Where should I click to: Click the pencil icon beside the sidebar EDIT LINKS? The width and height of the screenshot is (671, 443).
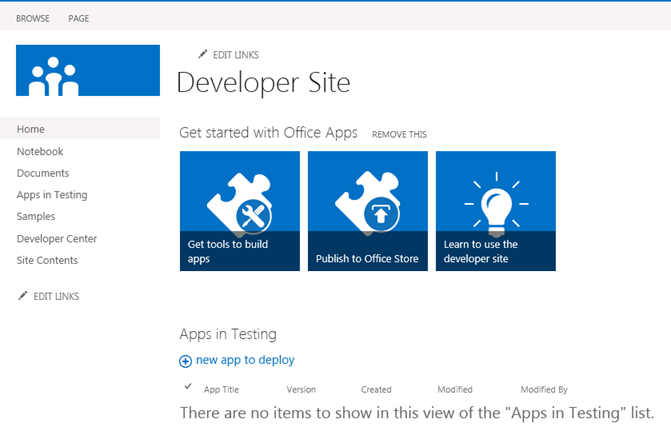[x=23, y=296]
